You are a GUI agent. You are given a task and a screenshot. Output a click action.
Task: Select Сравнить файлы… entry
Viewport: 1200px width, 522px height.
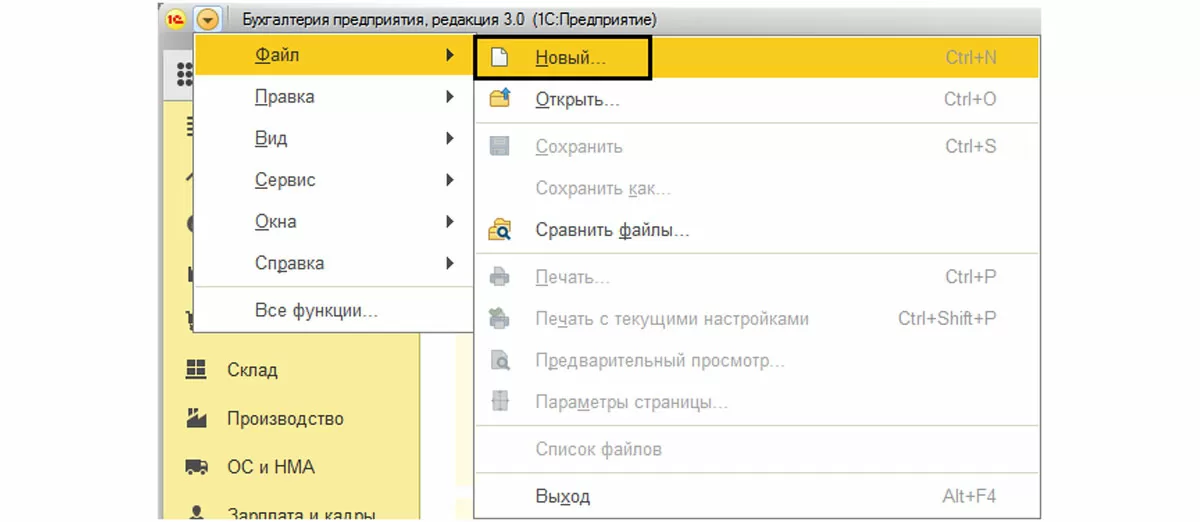click(x=757, y=230)
